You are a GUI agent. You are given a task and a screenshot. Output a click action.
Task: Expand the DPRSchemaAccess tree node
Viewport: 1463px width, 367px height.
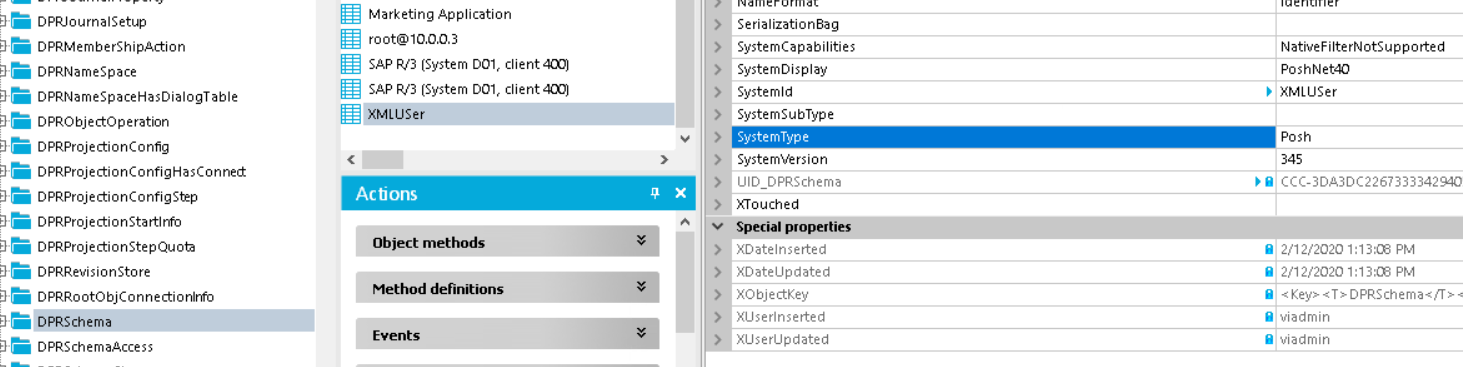click(x=3, y=346)
